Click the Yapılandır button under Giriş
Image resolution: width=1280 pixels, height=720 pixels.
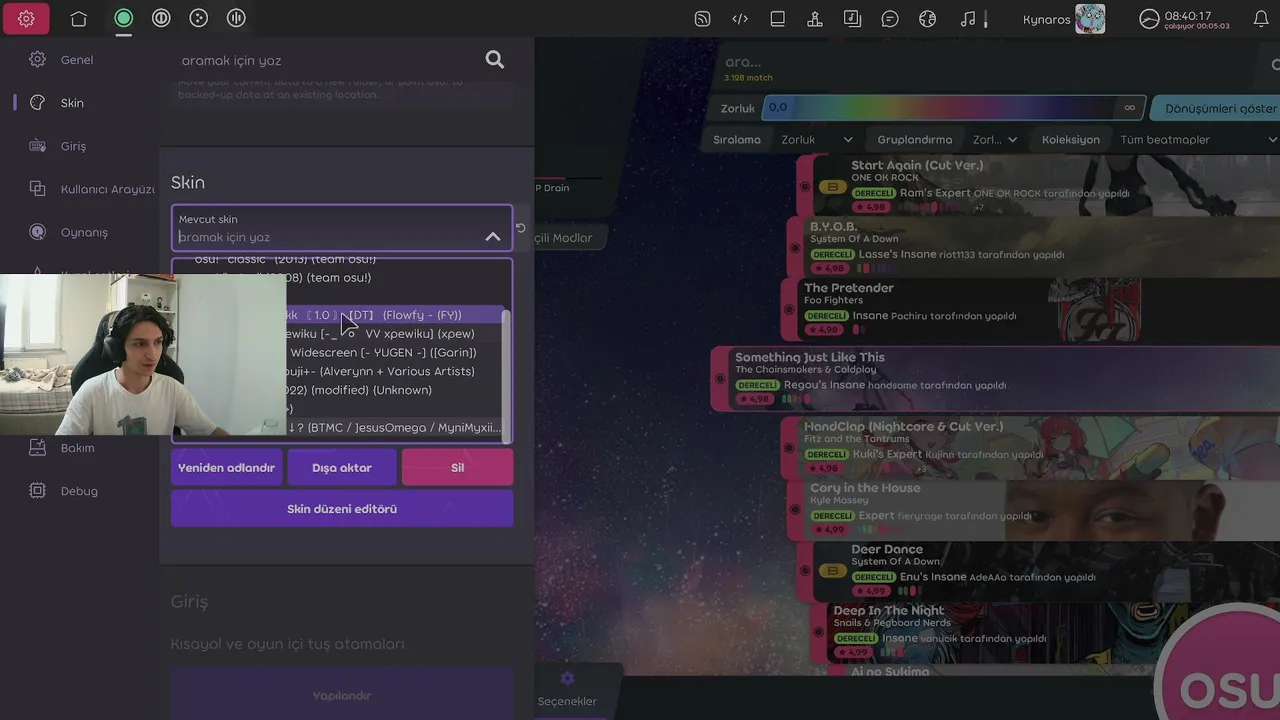click(342, 696)
